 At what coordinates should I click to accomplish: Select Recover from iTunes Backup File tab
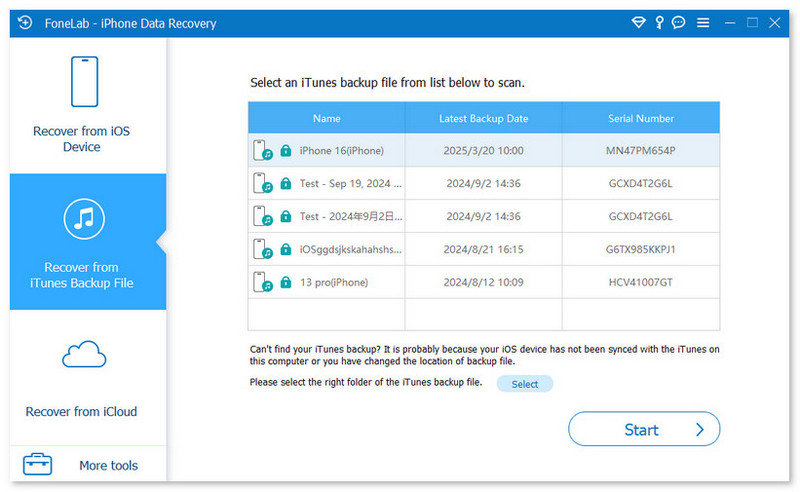81,241
